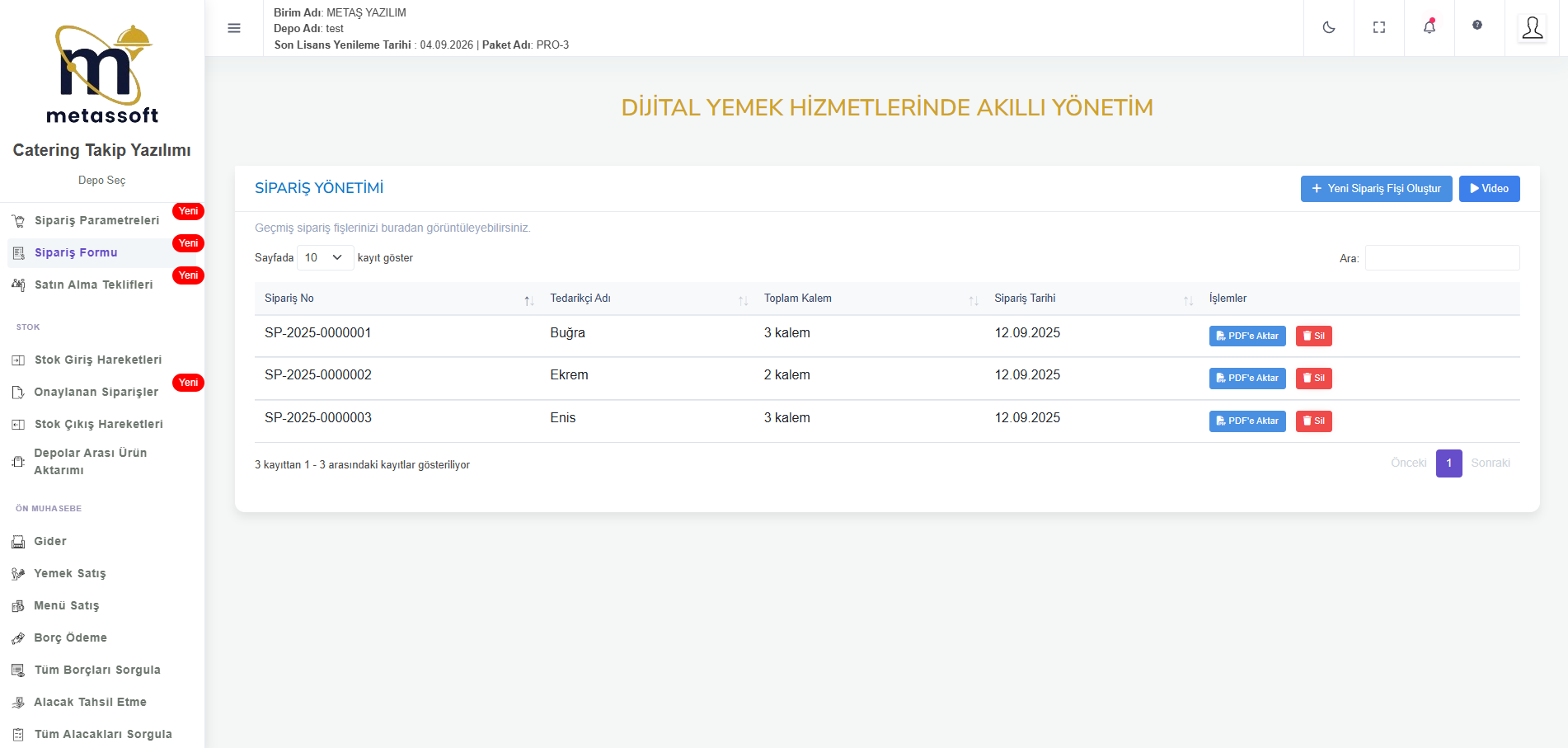The height and width of the screenshot is (748, 1568).
Task: Click Sipariş Parametreleri cart icon
Action: coord(18,221)
